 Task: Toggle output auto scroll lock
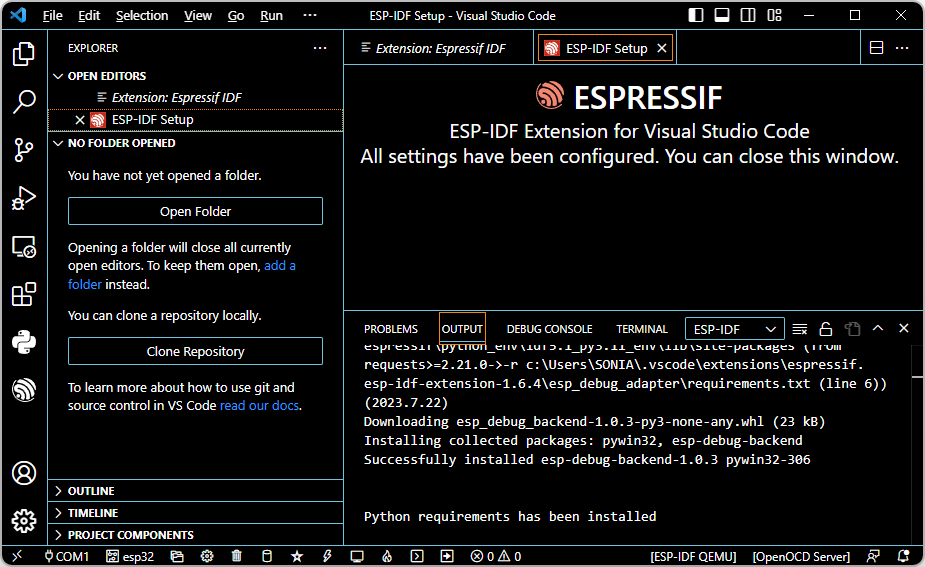click(826, 329)
